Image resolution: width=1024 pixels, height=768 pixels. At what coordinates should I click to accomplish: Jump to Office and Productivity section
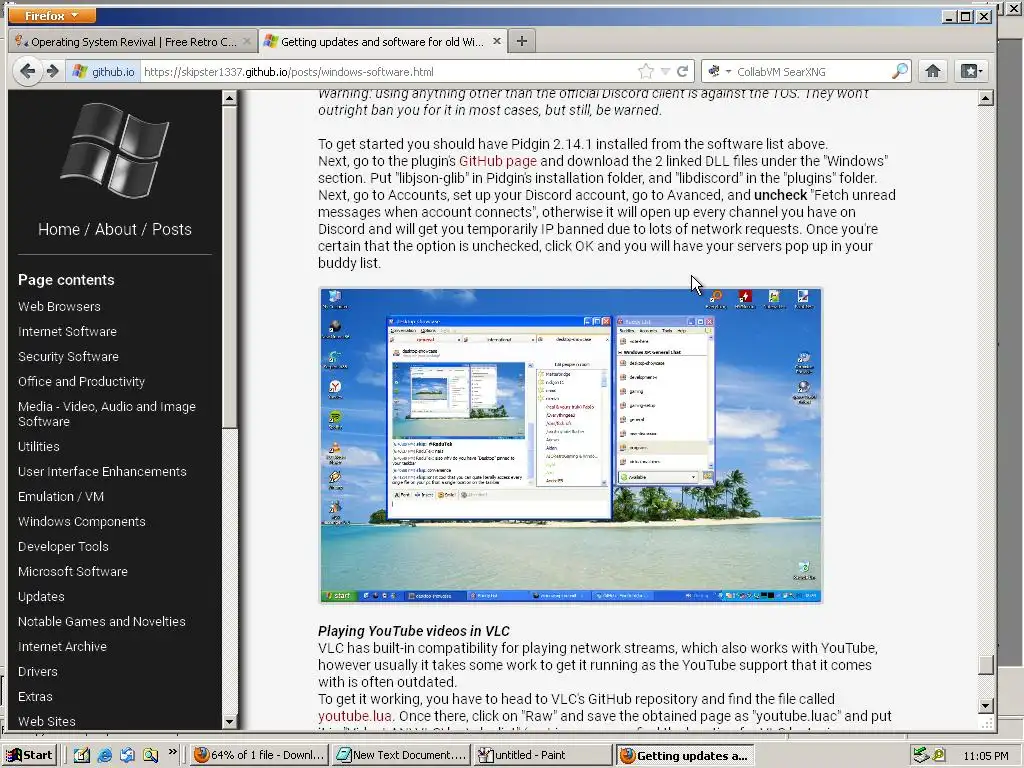click(82, 381)
